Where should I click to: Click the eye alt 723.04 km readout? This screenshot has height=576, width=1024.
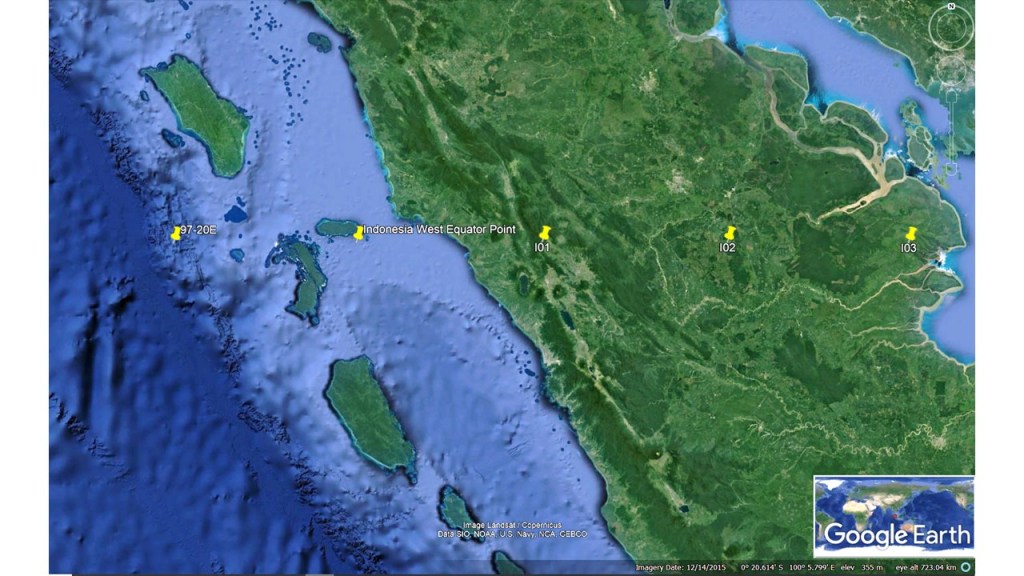924,568
